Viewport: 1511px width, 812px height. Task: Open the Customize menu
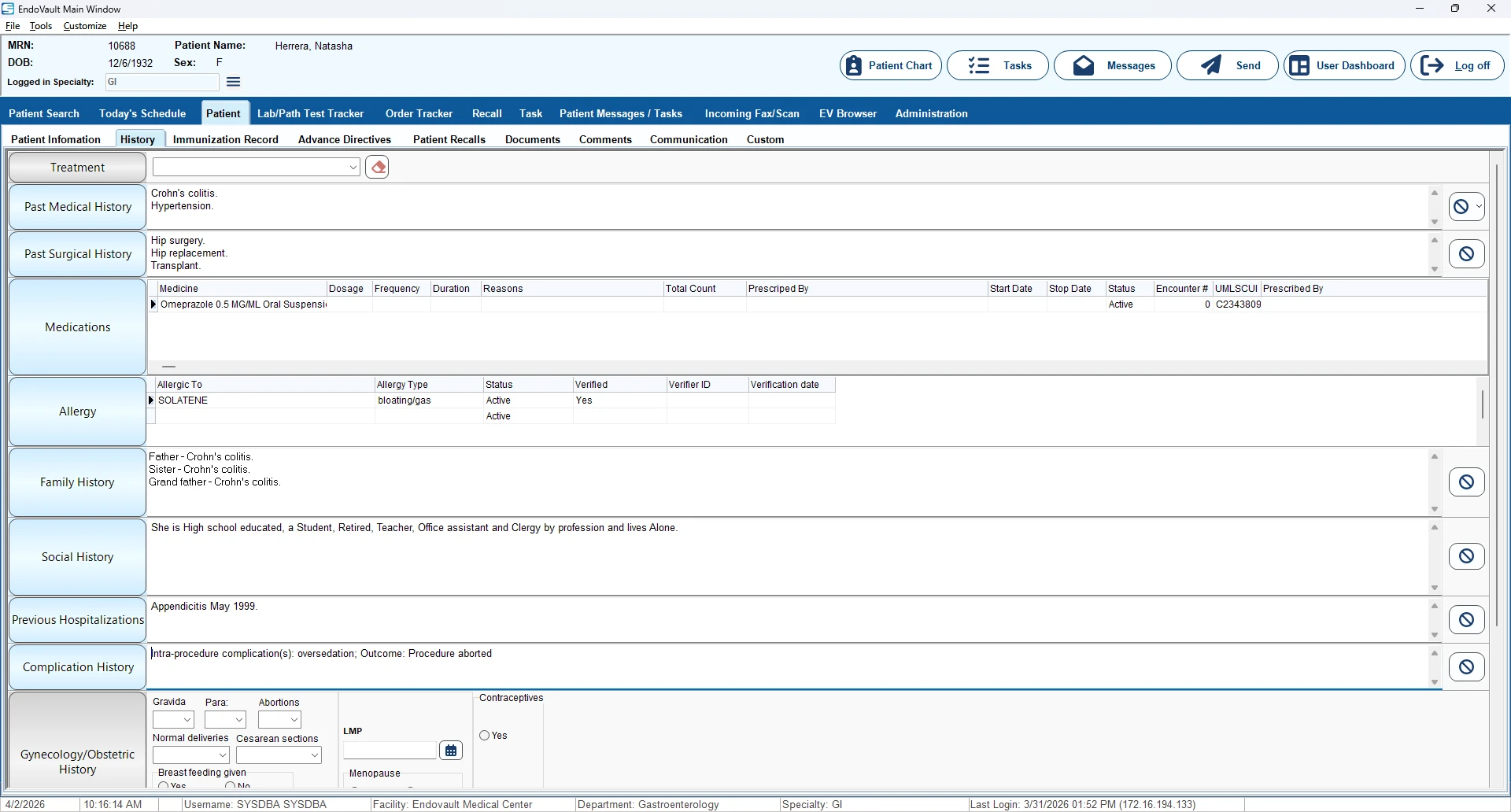coord(84,26)
